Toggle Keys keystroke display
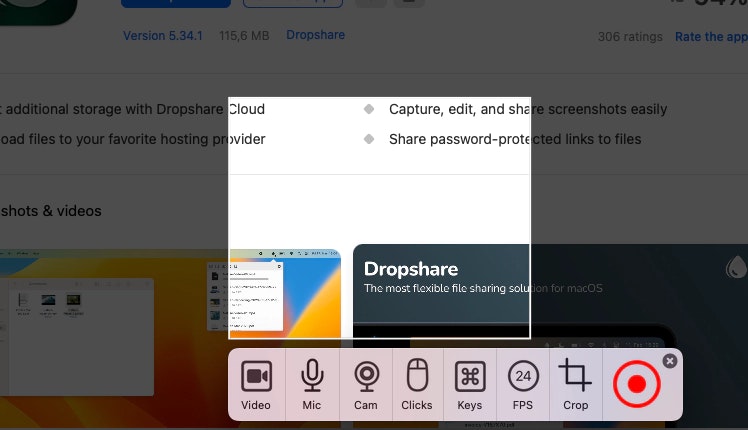The image size is (748, 430). [470, 385]
